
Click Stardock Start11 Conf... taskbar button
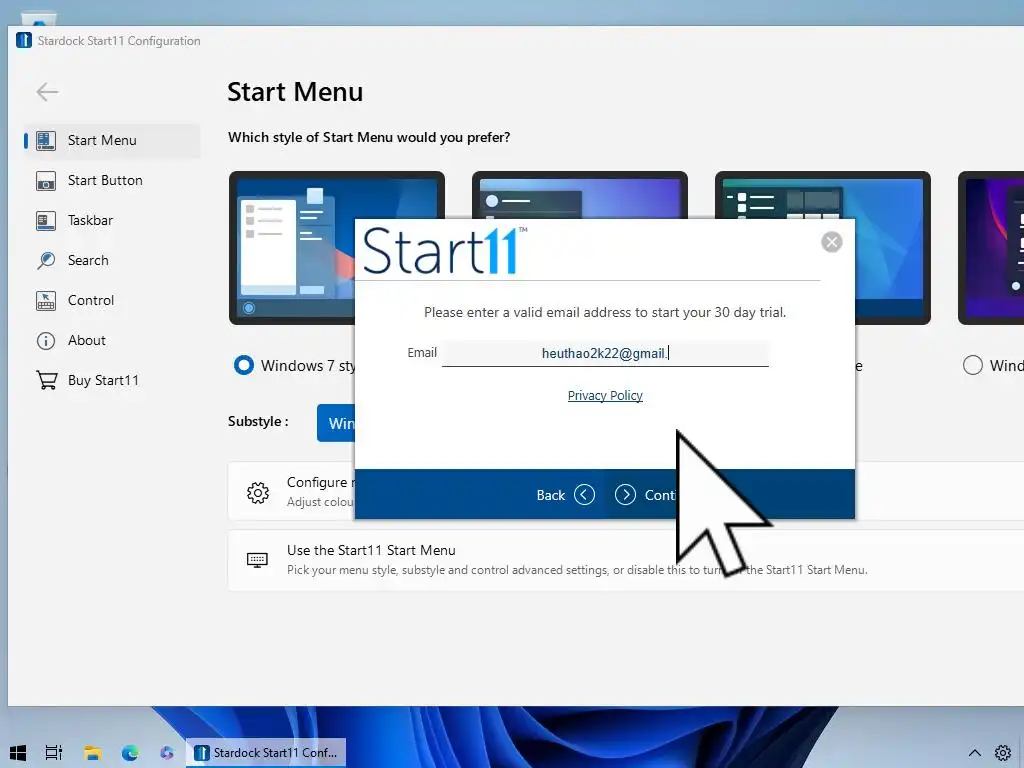tap(266, 753)
